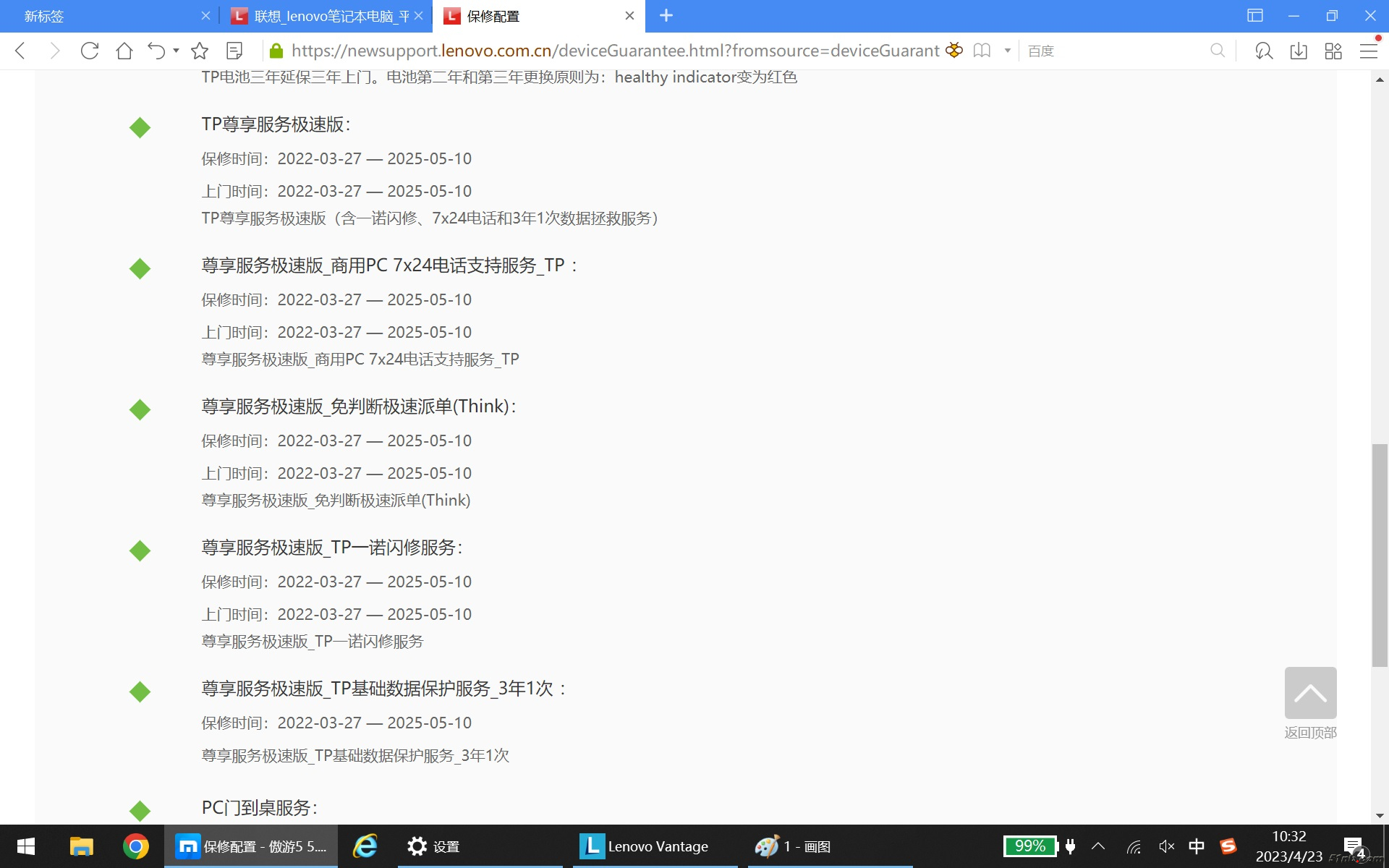Close the 保修配置 tab

coord(629,16)
